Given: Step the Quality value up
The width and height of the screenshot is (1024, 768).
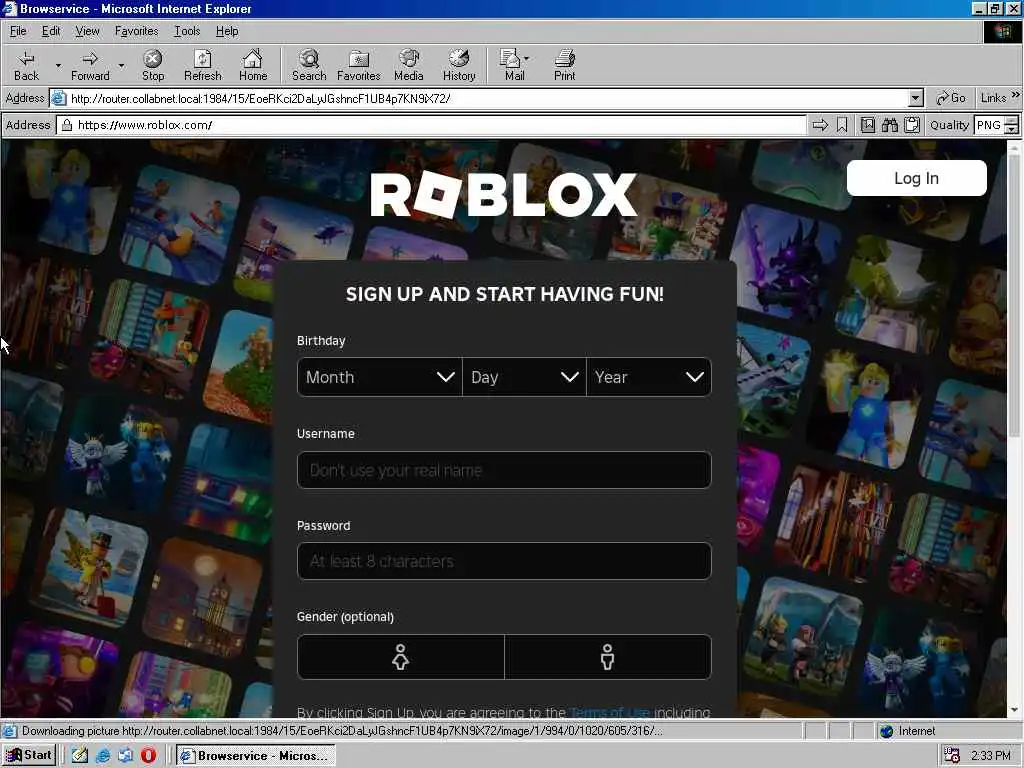Looking at the screenshot, I should (1012, 120).
